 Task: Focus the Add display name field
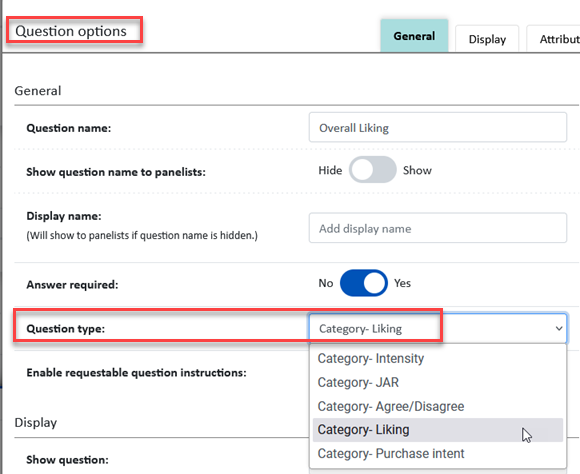pos(438,228)
